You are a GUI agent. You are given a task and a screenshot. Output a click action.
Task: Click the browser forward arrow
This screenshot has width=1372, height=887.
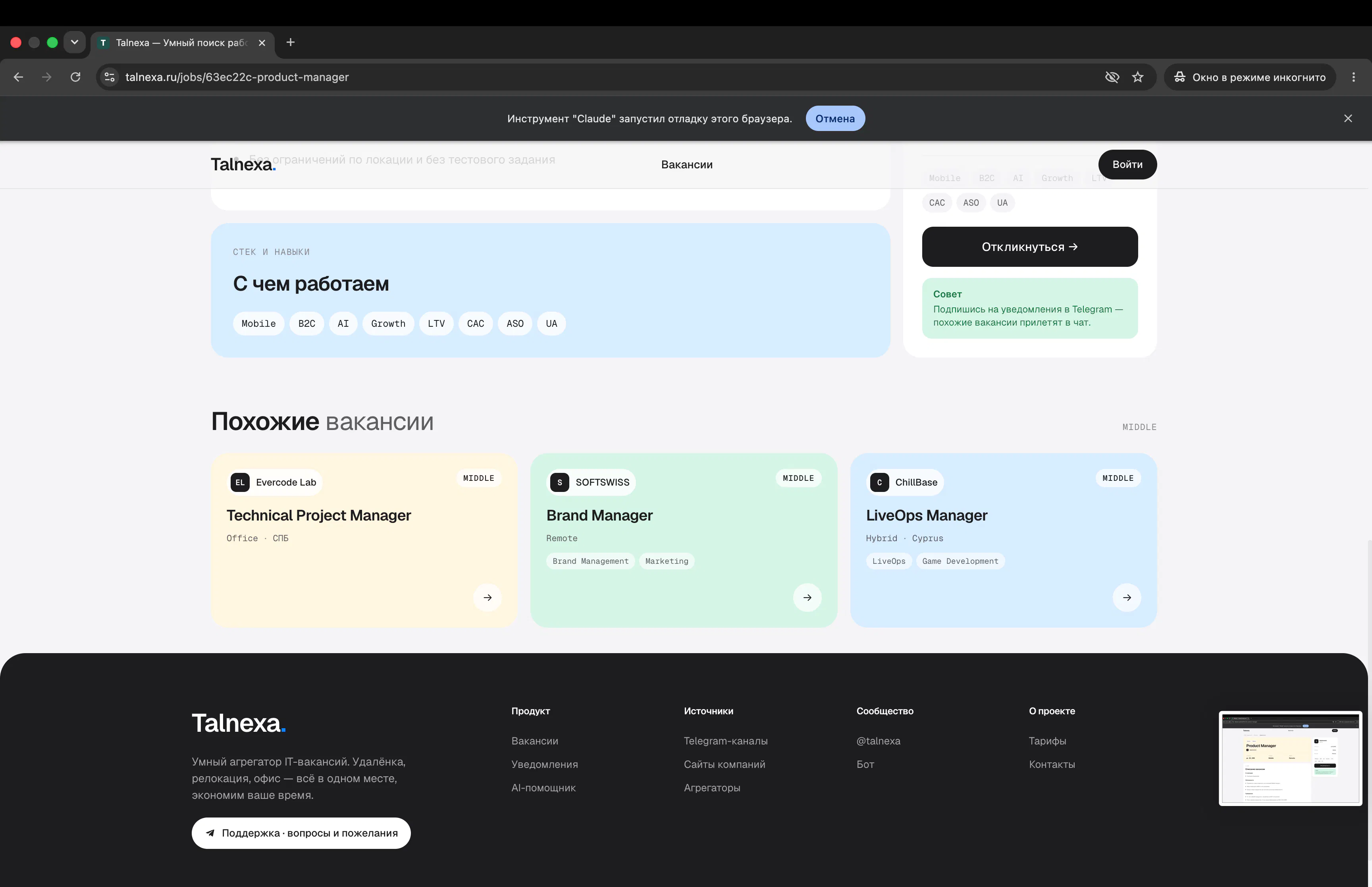pyautogui.click(x=46, y=77)
